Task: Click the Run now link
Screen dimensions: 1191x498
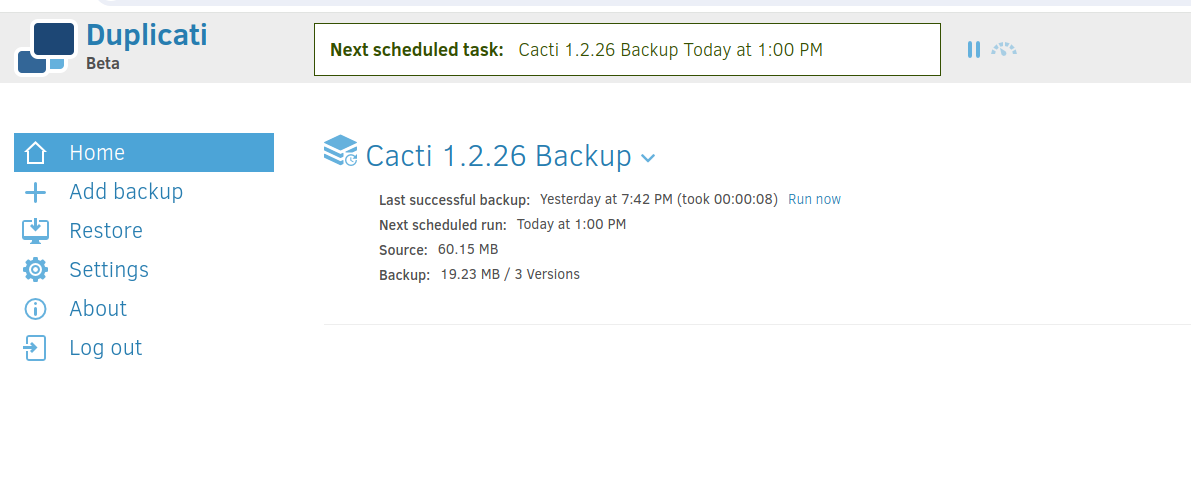Action: coord(814,200)
